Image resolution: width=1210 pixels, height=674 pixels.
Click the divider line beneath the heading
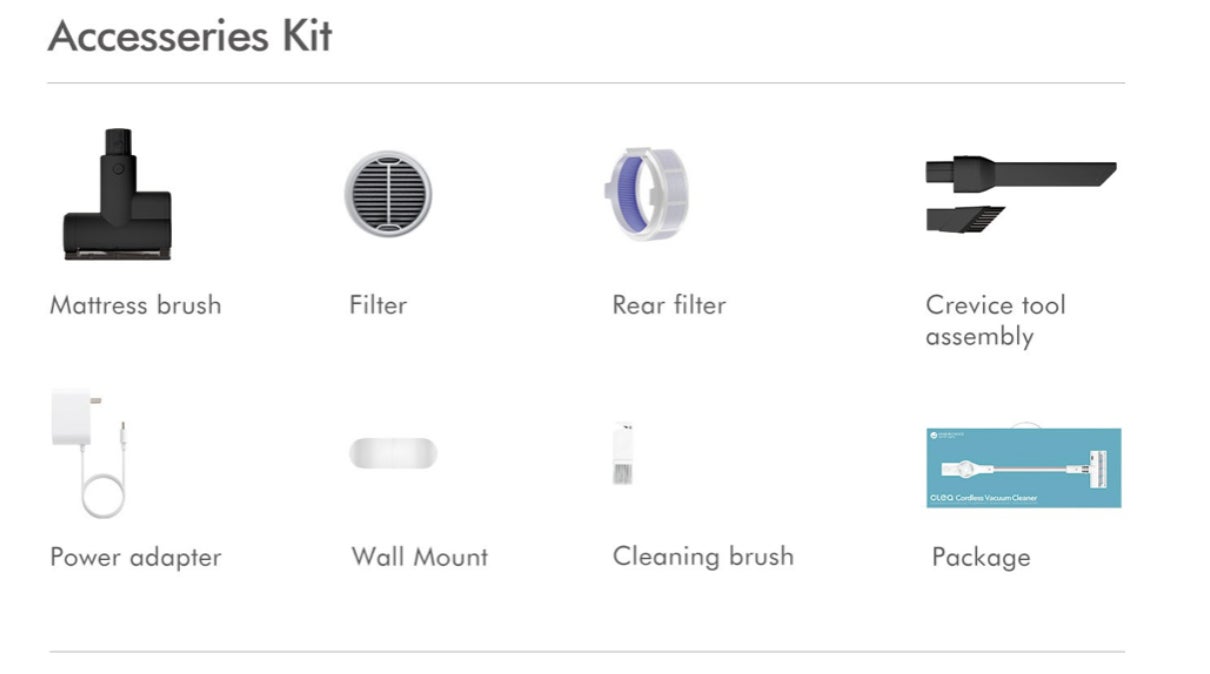585,83
